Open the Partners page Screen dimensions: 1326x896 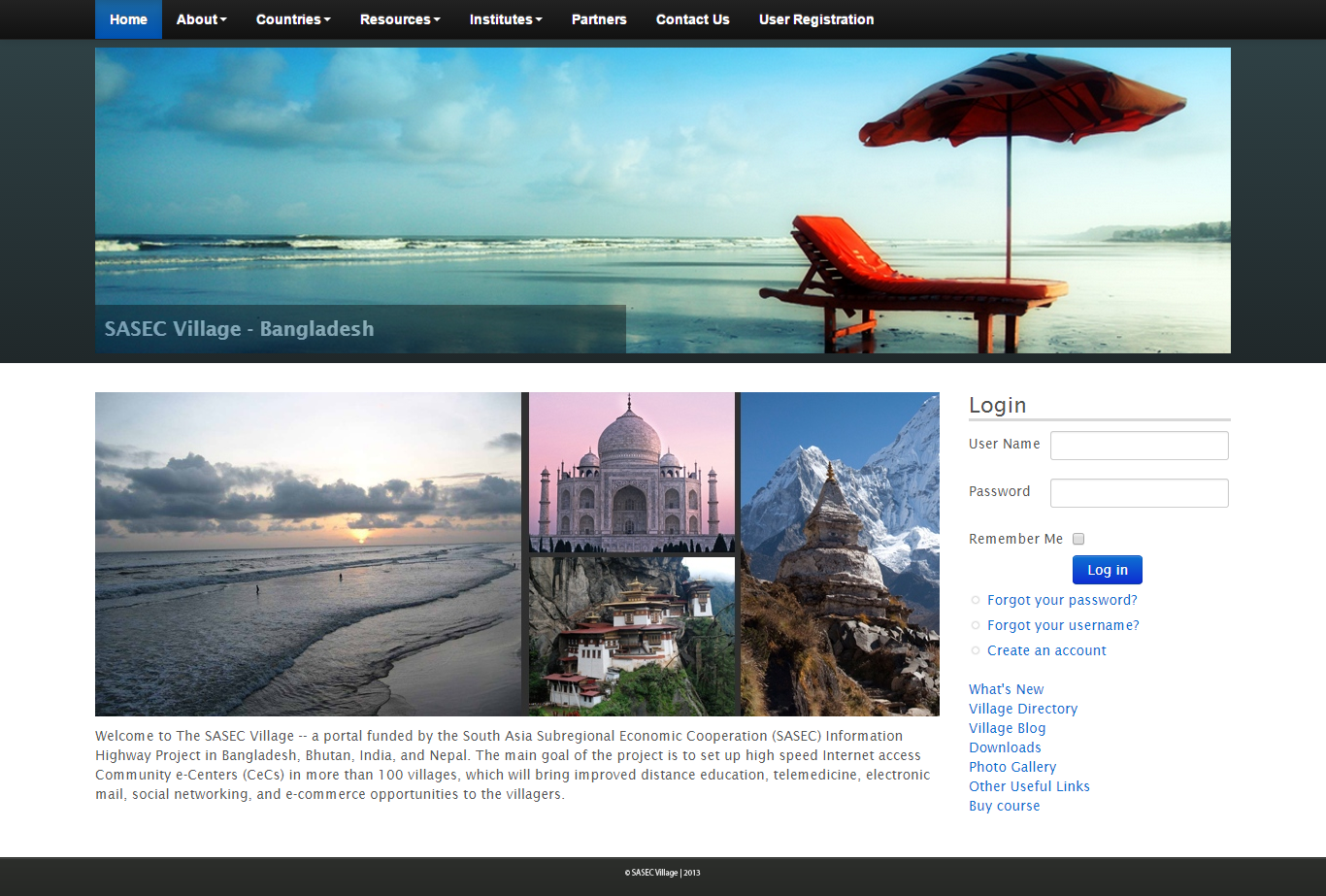pos(599,19)
